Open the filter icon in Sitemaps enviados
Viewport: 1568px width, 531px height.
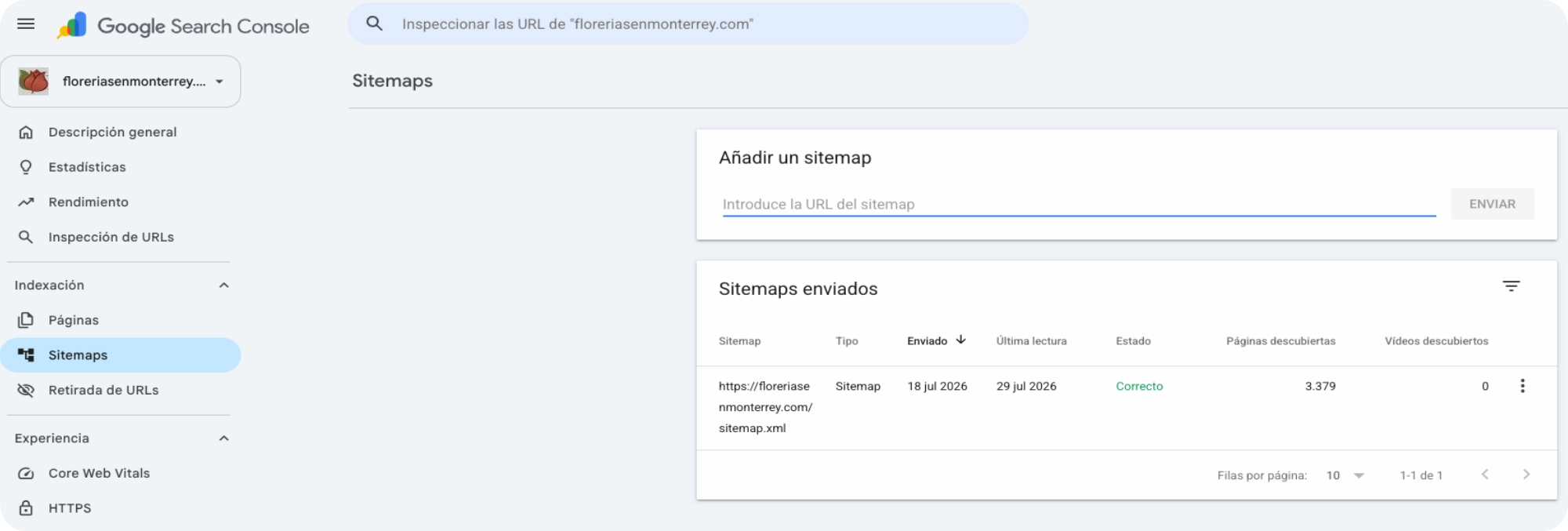tap(1511, 286)
